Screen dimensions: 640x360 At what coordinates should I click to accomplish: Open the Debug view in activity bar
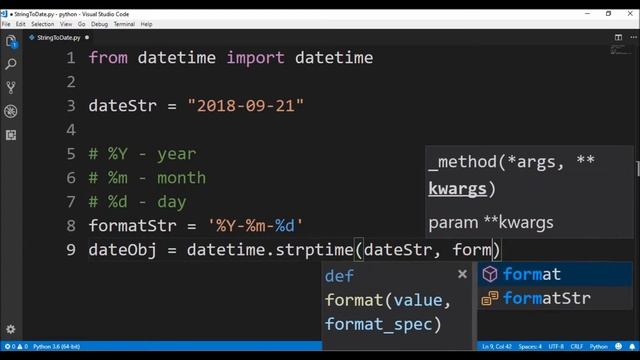click(x=11, y=111)
